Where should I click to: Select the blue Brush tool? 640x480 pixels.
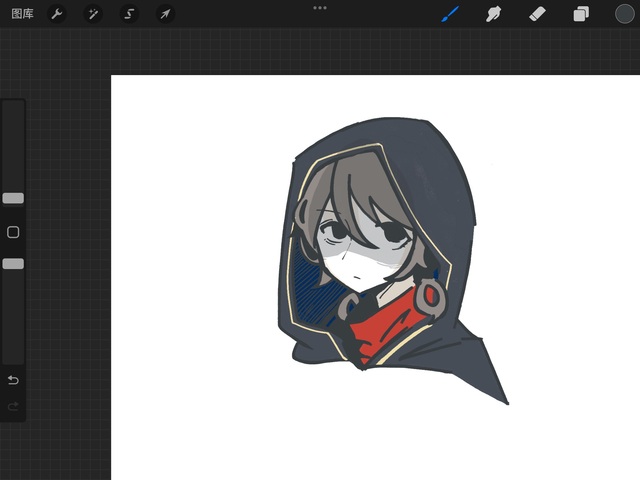coord(450,14)
